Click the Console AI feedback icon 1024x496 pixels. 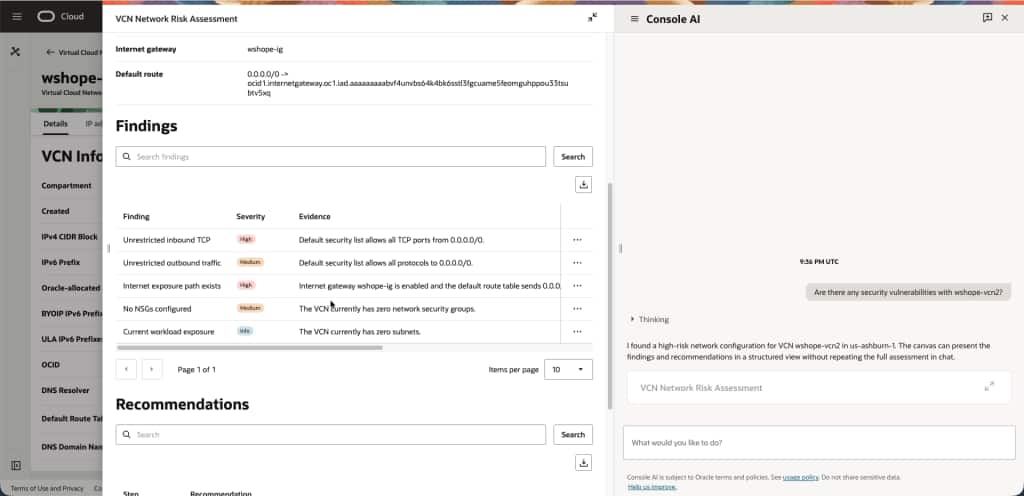point(987,18)
